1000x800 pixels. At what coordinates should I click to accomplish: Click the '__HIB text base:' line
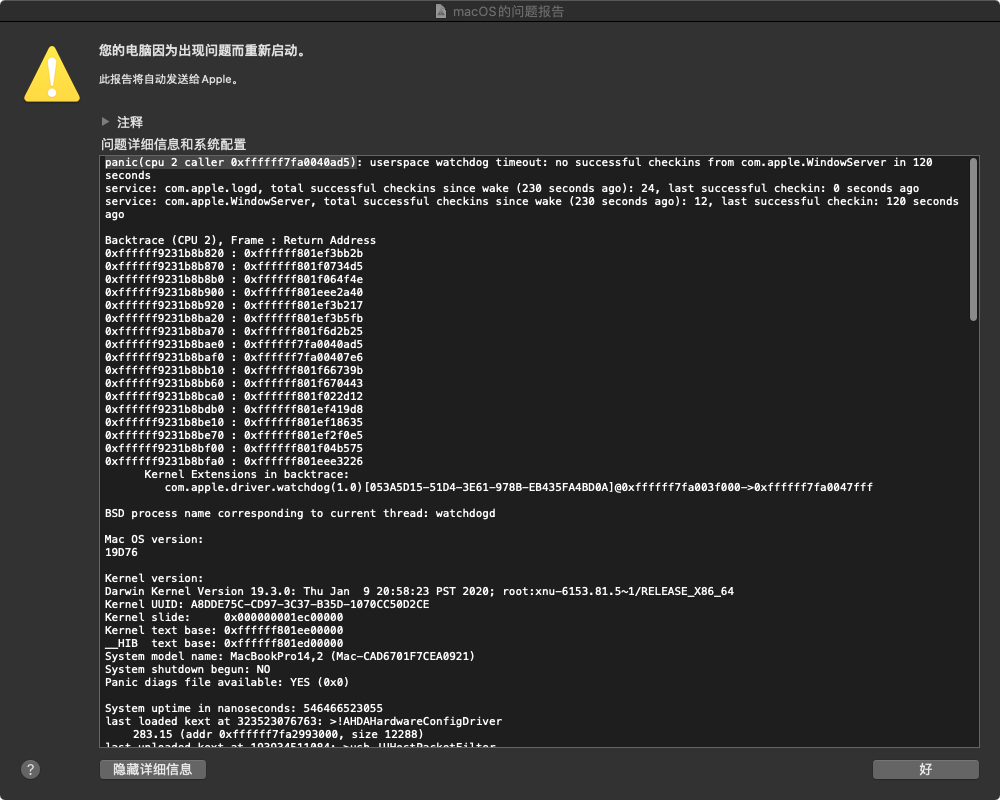pyautogui.click(x=224, y=643)
